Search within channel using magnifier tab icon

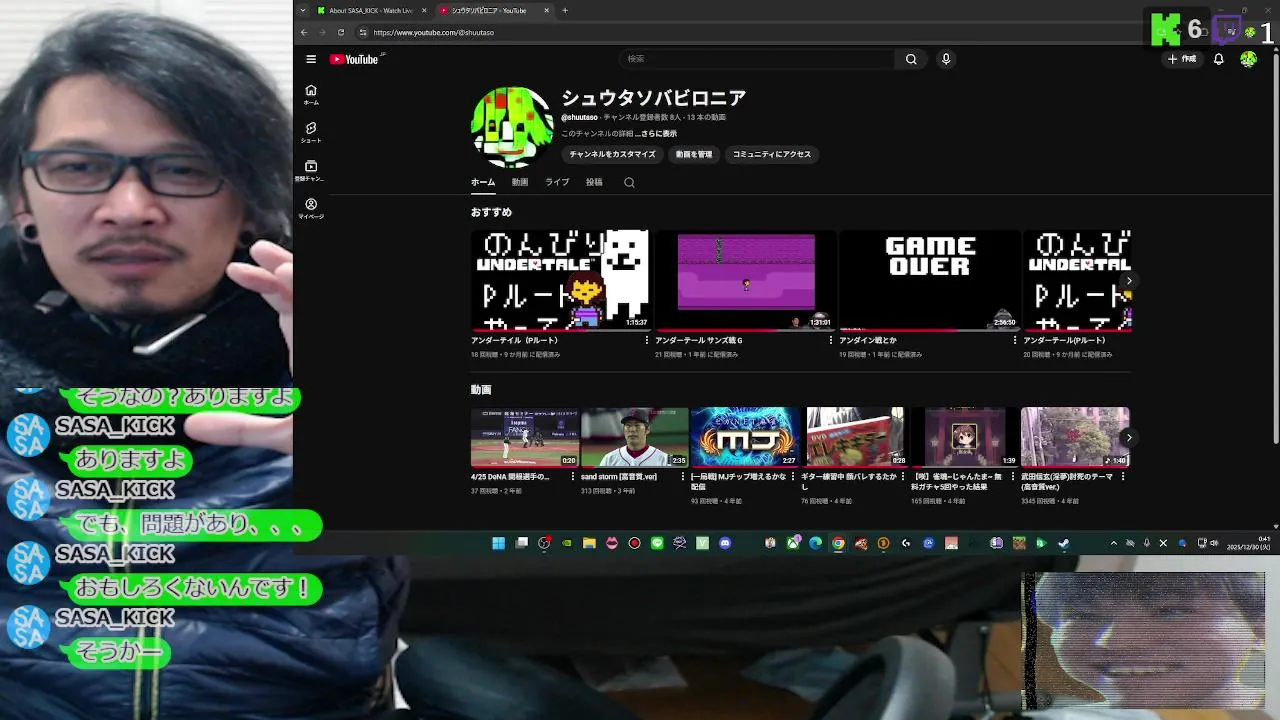(629, 182)
